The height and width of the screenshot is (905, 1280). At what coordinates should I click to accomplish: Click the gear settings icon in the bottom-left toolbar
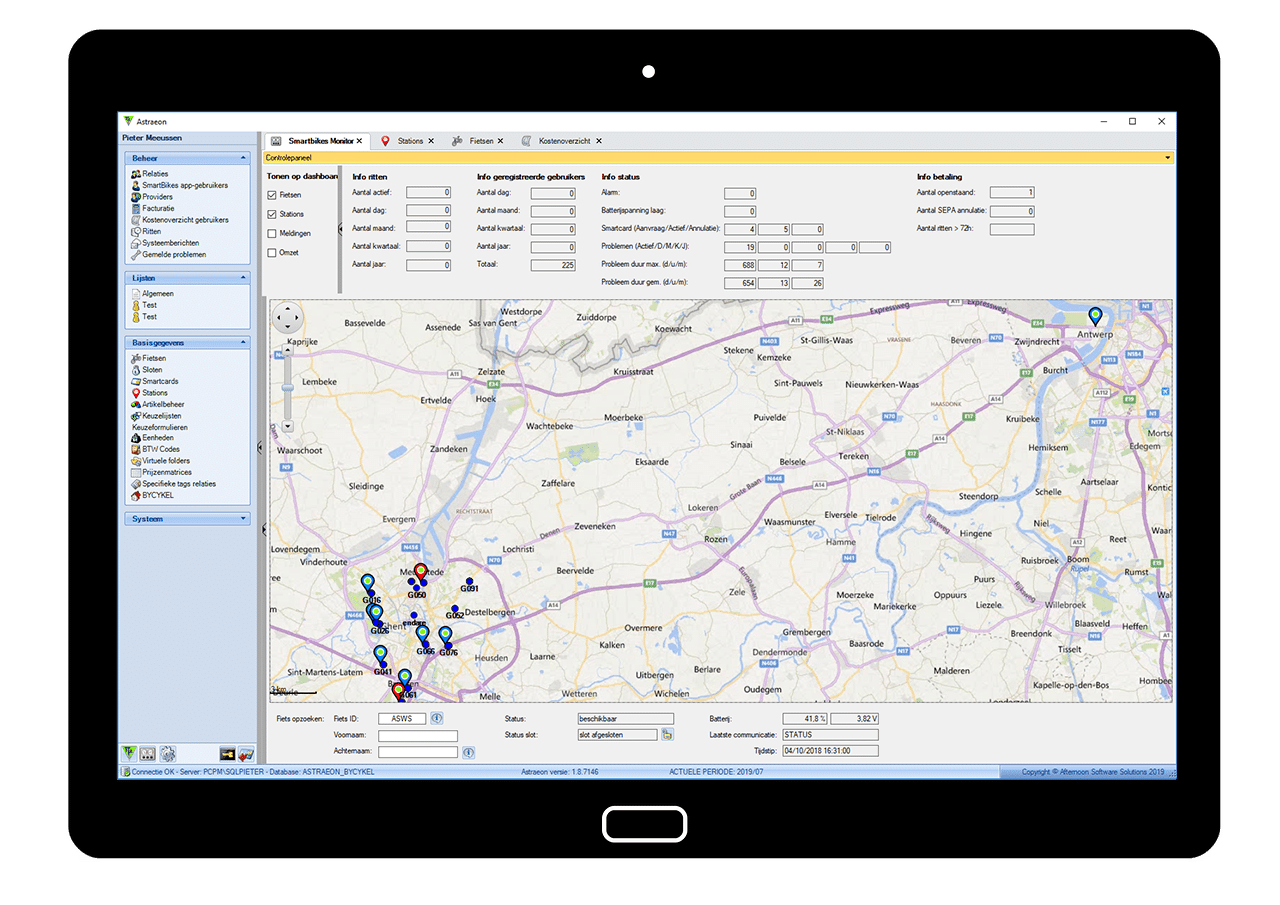(168, 753)
